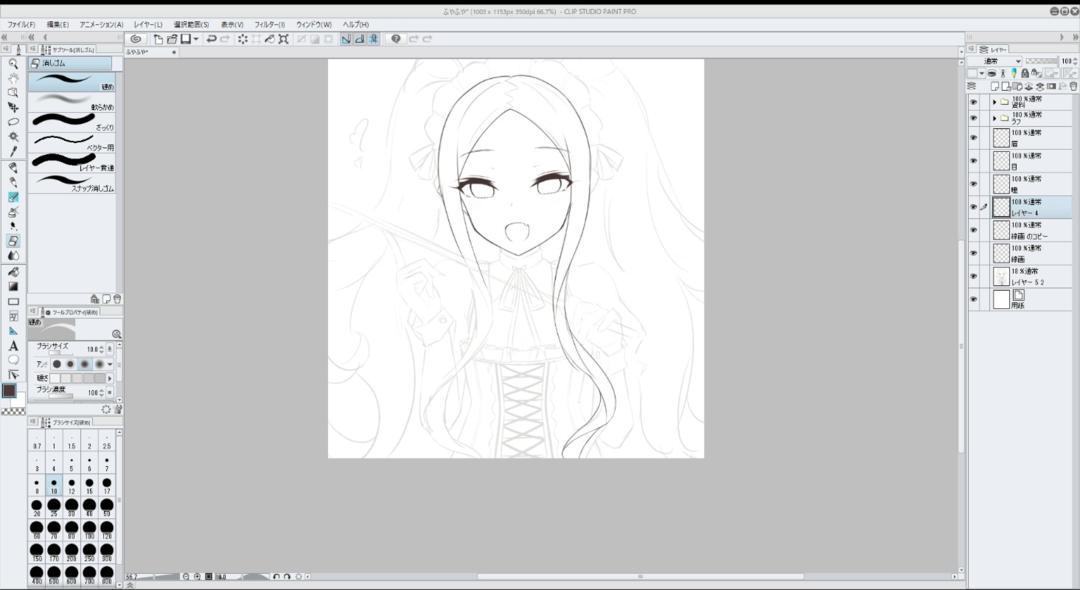The height and width of the screenshot is (590, 1080).
Task: Click the Clip Studio spiral icon
Action: pos(136,39)
